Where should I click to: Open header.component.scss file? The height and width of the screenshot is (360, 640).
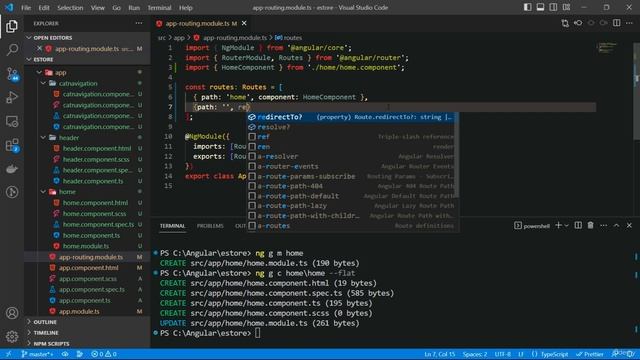pos(96,159)
